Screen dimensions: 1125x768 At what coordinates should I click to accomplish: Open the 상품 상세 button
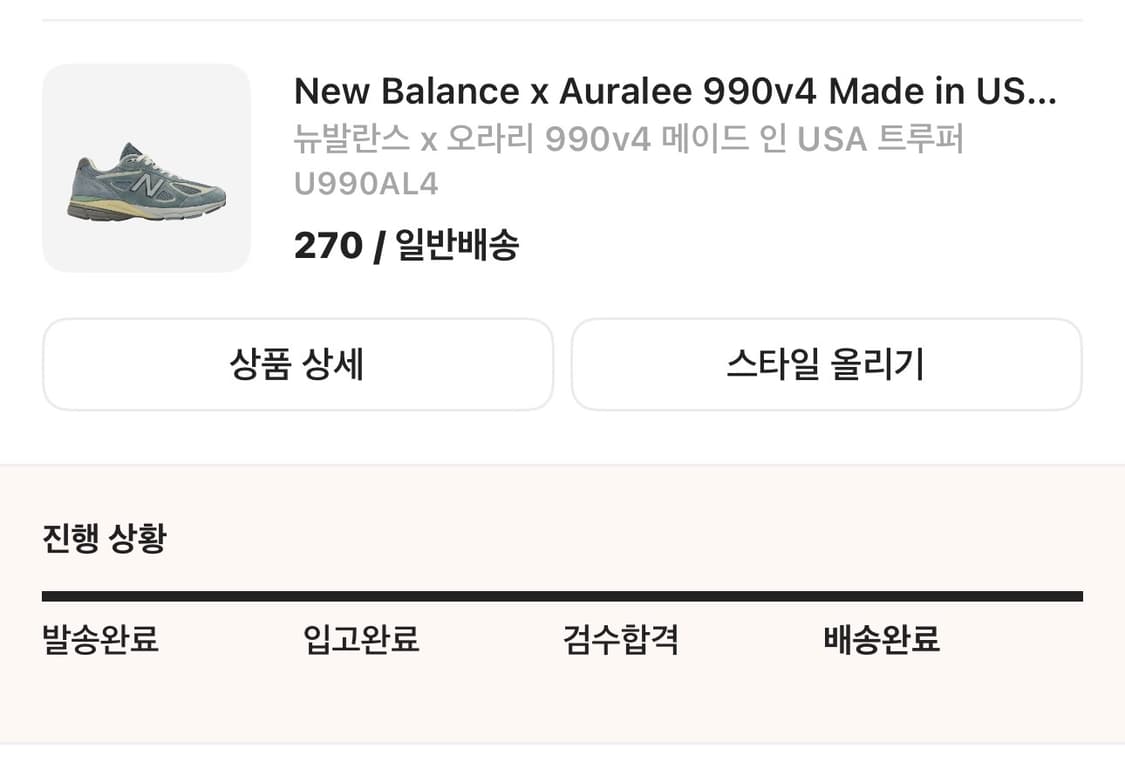297,364
